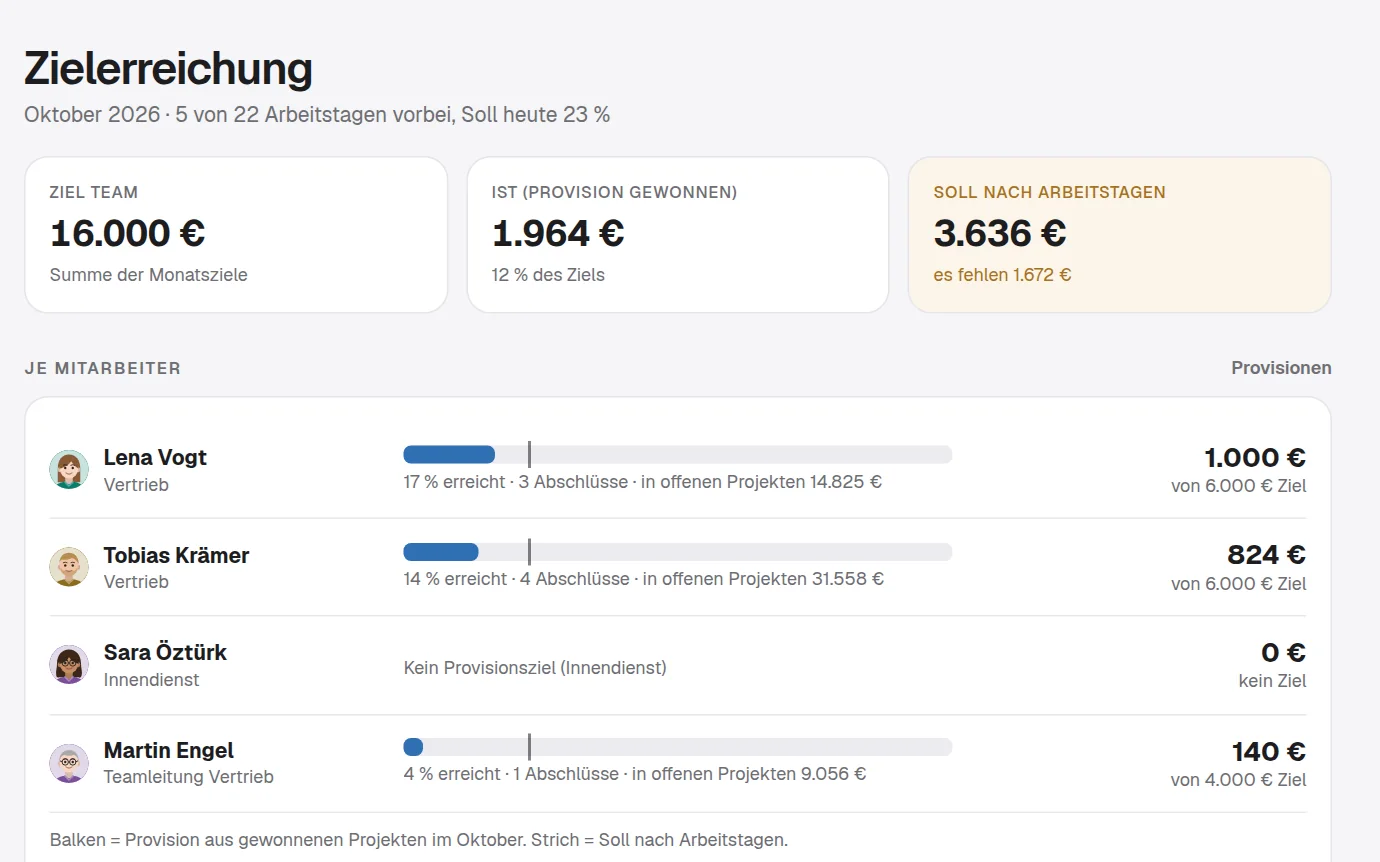Click Lena Vogt's progress bar
The height and width of the screenshot is (862, 1380).
tap(678, 455)
